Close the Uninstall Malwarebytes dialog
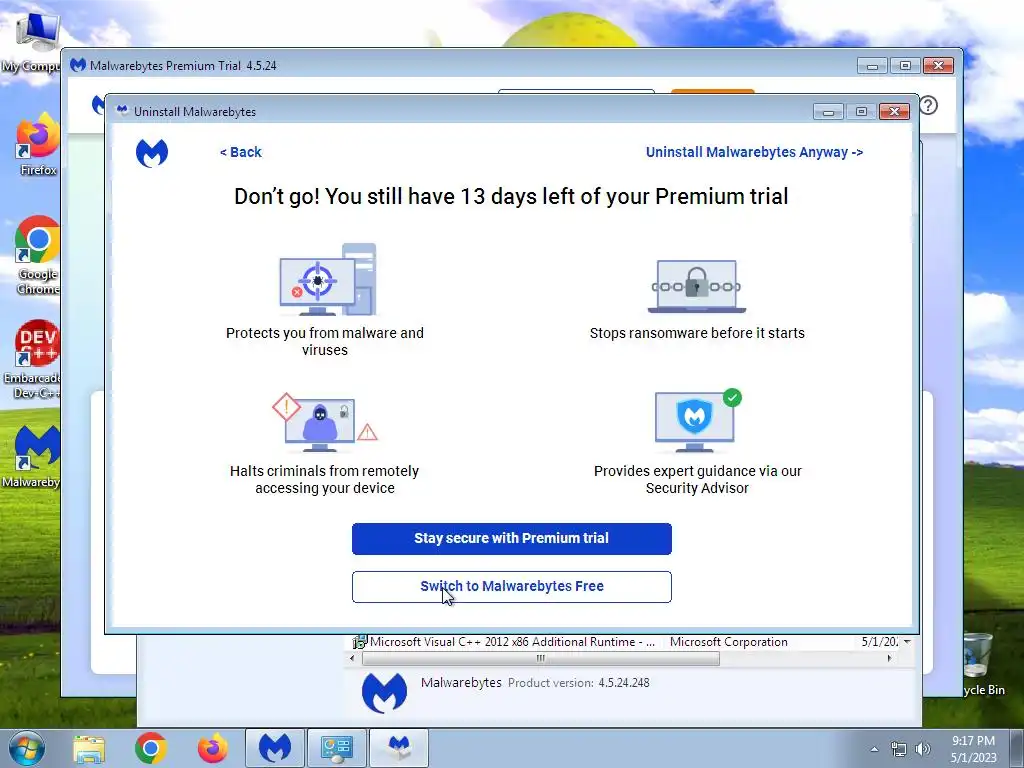This screenshot has height=768, width=1024. (x=894, y=112)
